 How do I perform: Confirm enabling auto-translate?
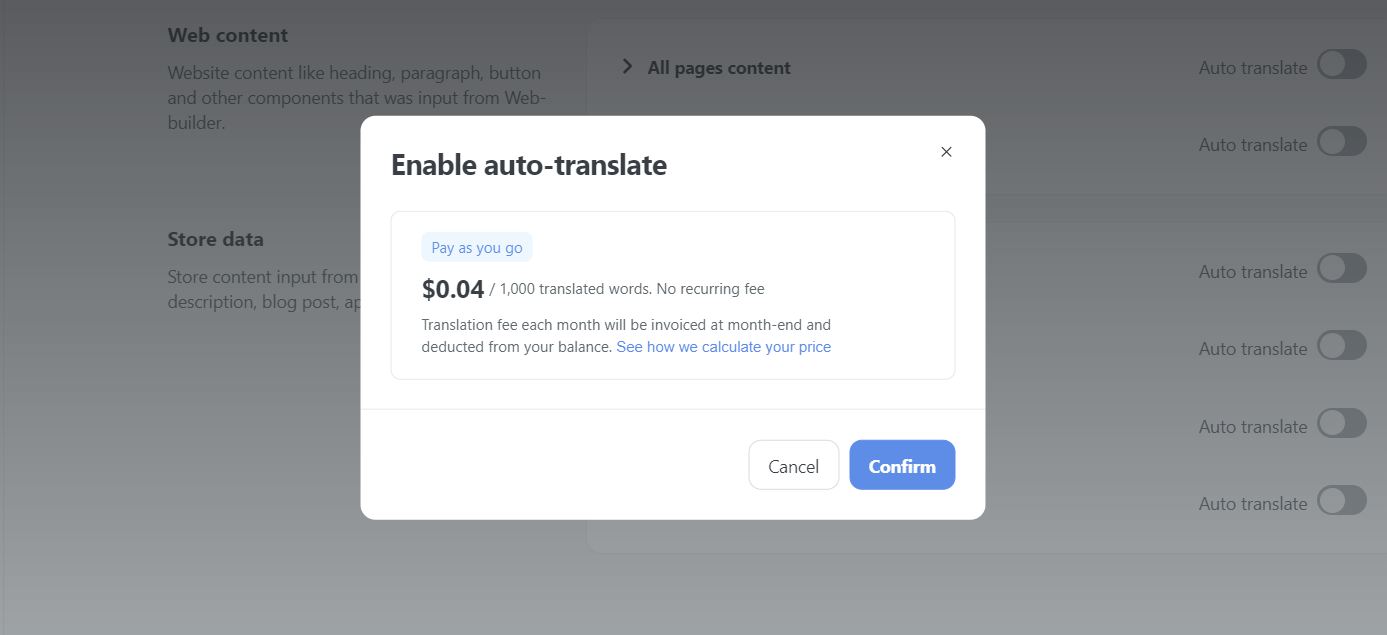coord(902,465)
